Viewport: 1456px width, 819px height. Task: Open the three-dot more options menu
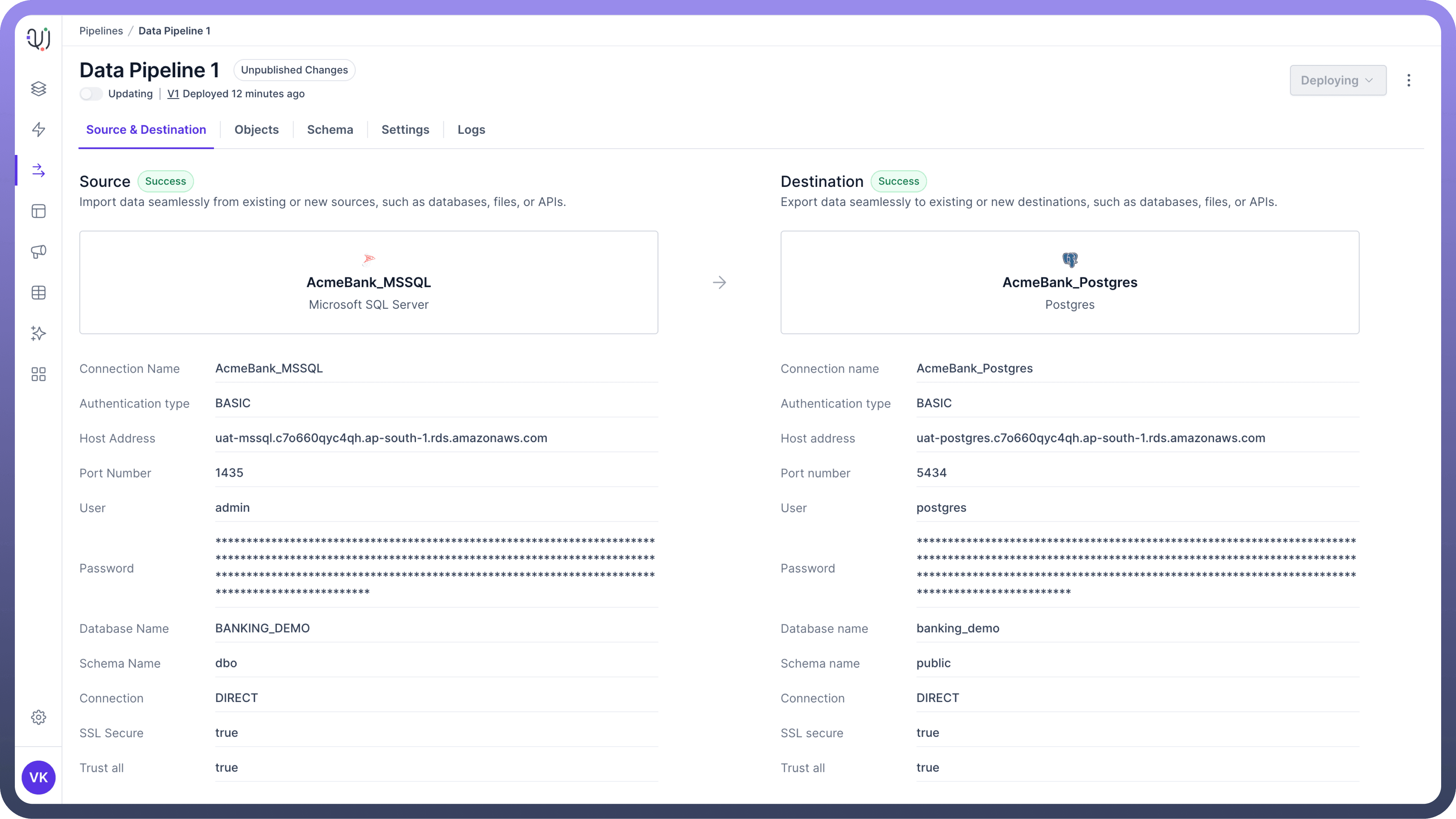coord(1408,80)
